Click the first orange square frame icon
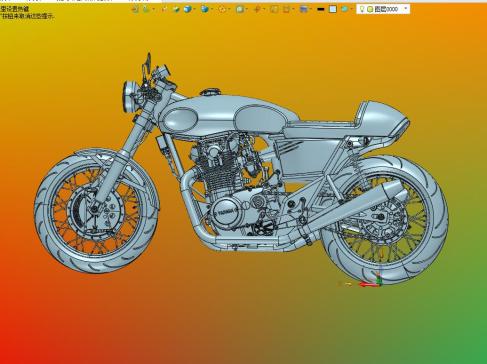 pyautogui.click(x=274, y=9)
